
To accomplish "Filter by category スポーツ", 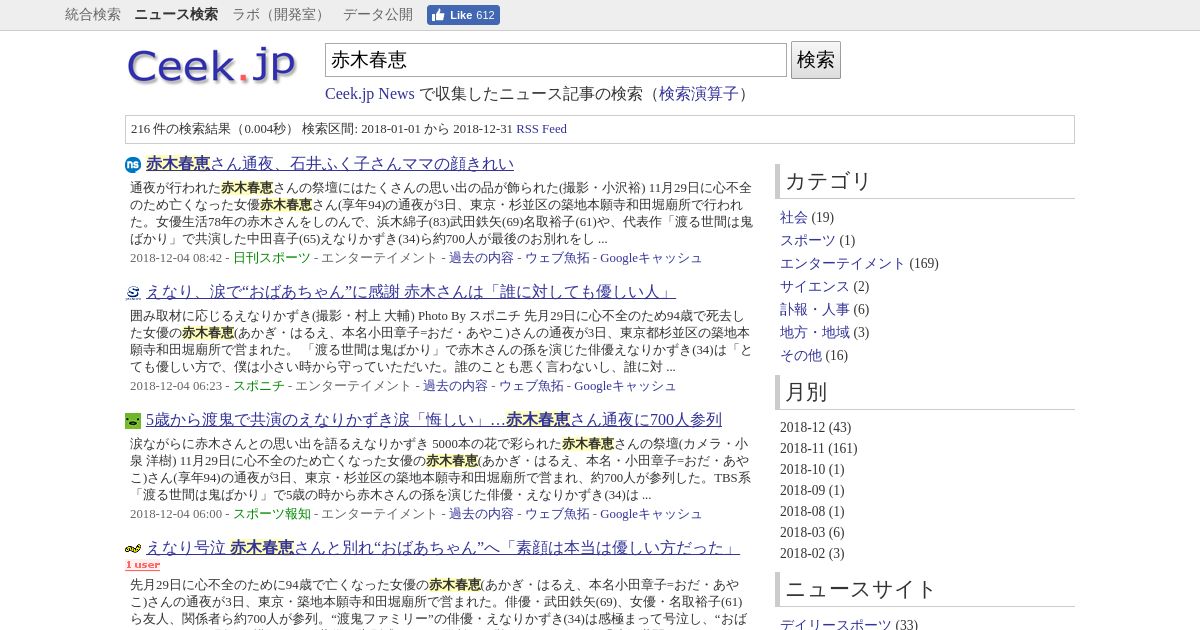I will 808,241.
